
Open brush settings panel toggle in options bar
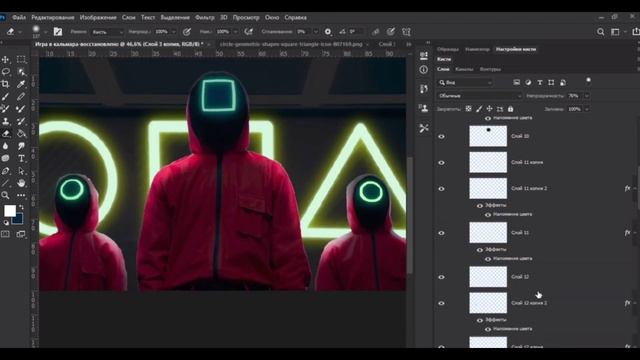[58, 31]
